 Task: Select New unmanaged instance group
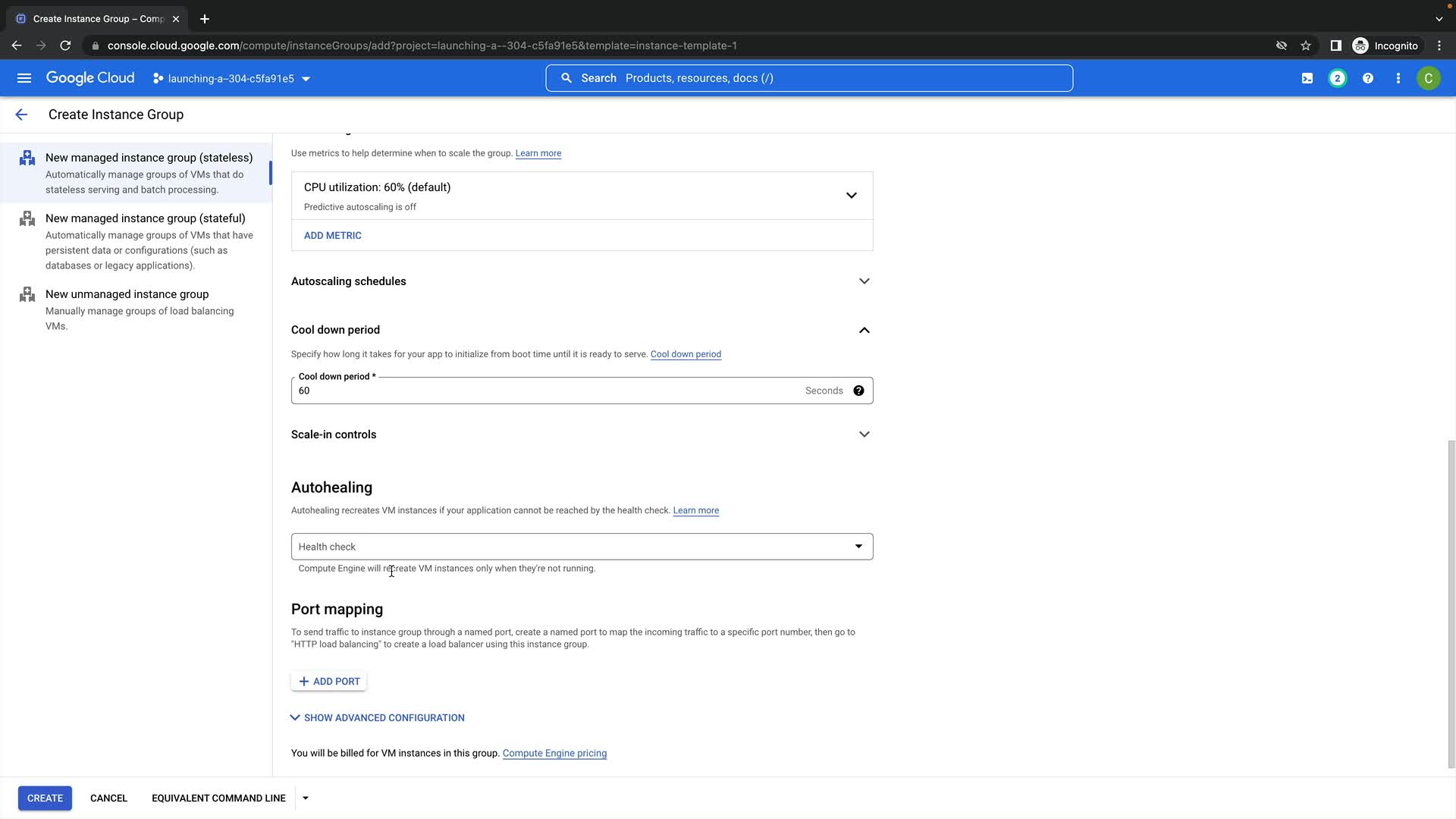point(127,294)
